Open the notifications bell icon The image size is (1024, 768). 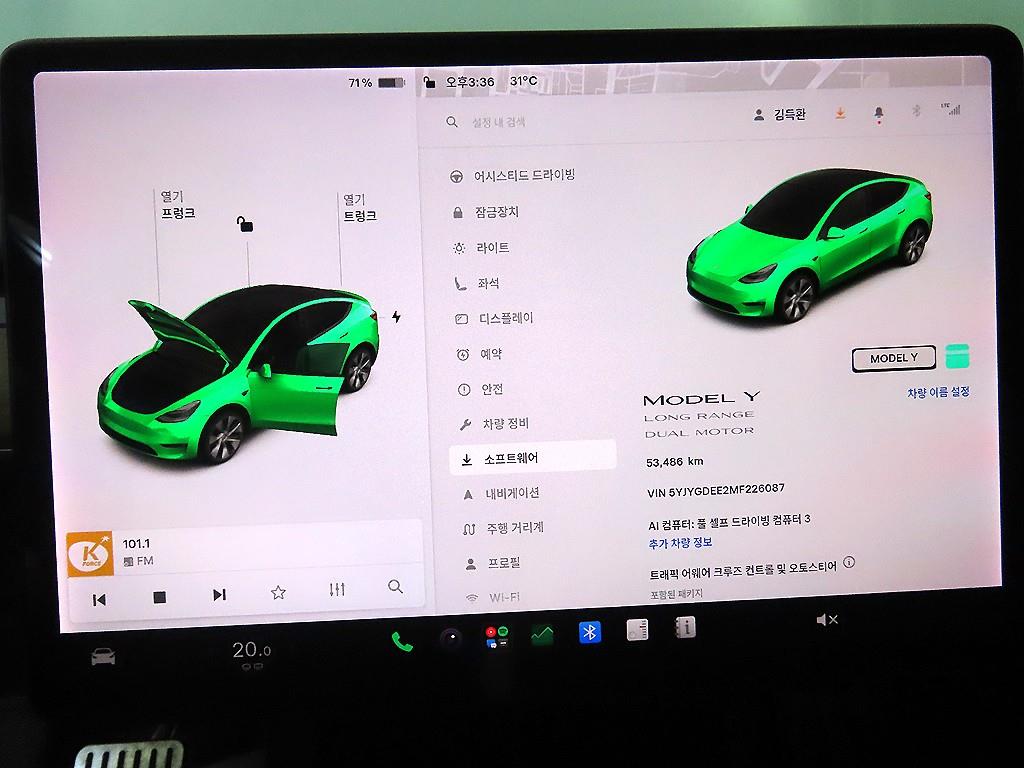click(x=879, y=114)
